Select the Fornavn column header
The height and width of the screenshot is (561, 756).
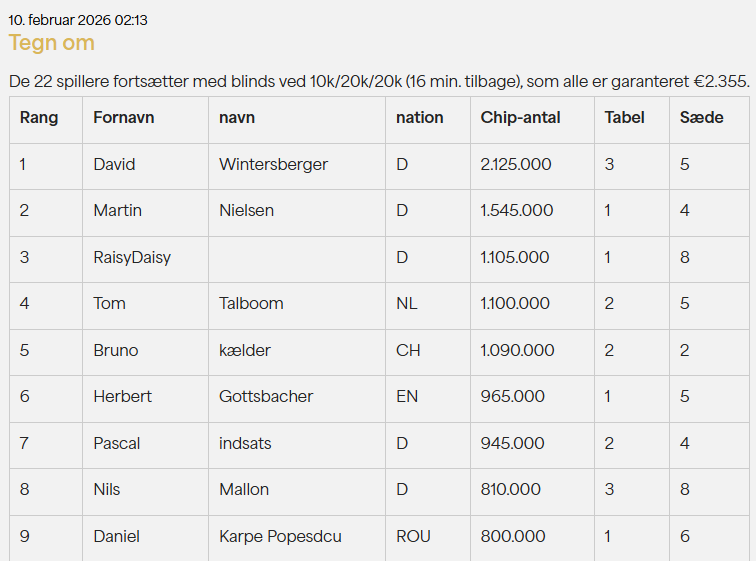coord(123,118)
